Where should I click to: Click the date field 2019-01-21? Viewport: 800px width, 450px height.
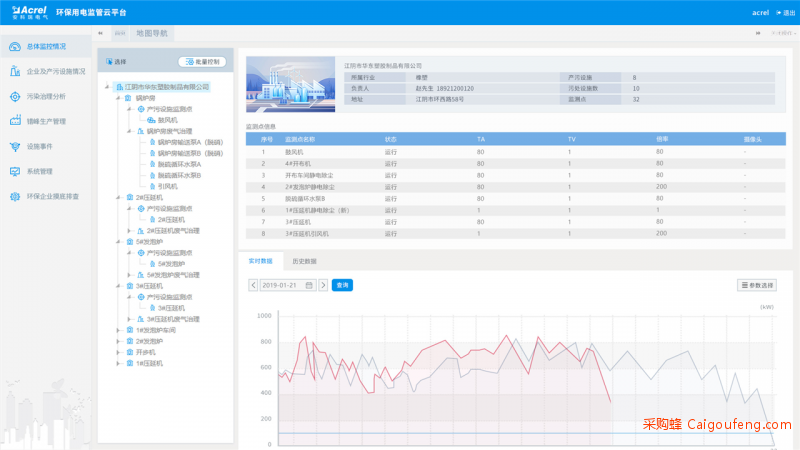(288, 285)
